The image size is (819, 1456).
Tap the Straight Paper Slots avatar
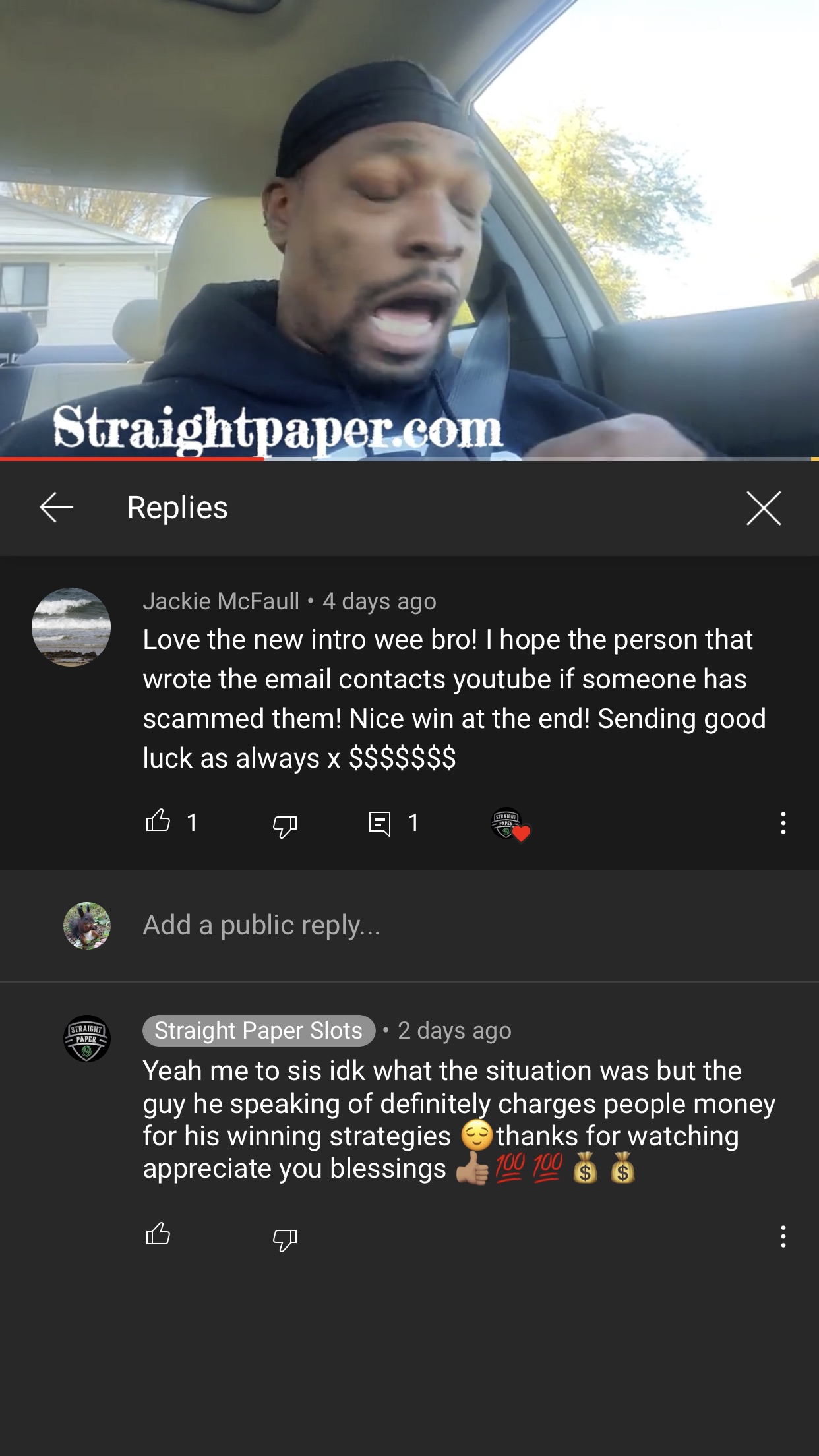click(x=87, y=1039)
